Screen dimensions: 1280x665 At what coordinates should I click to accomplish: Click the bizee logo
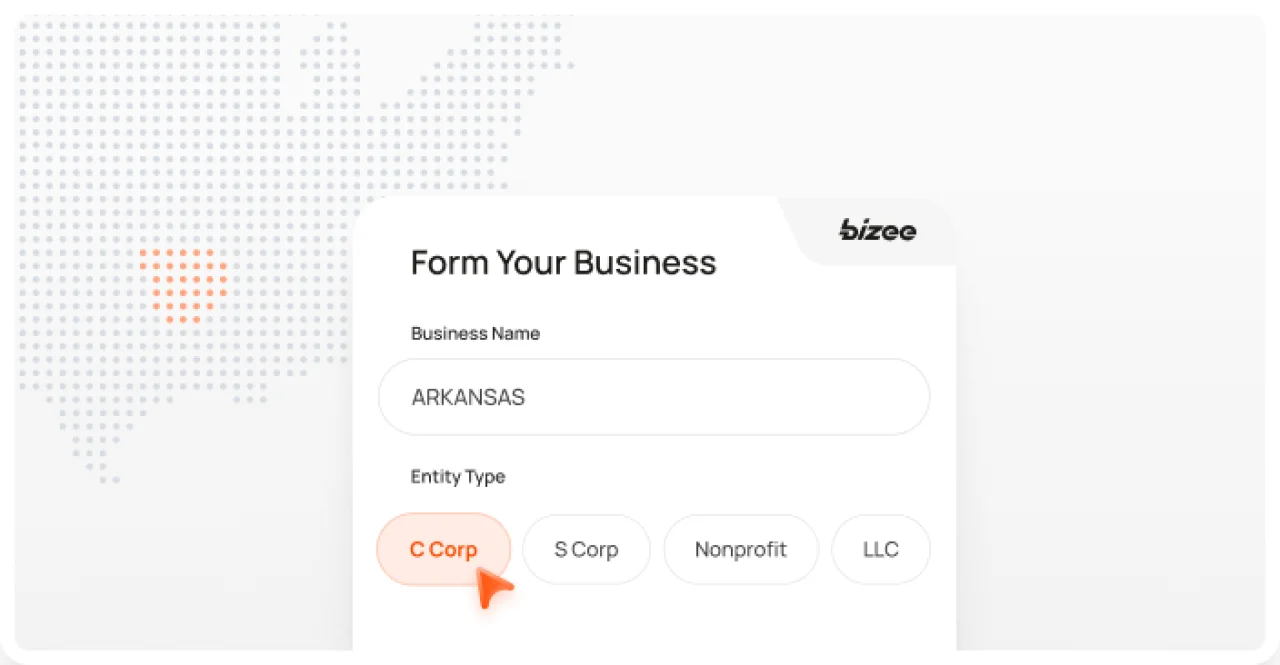(876, 231)
